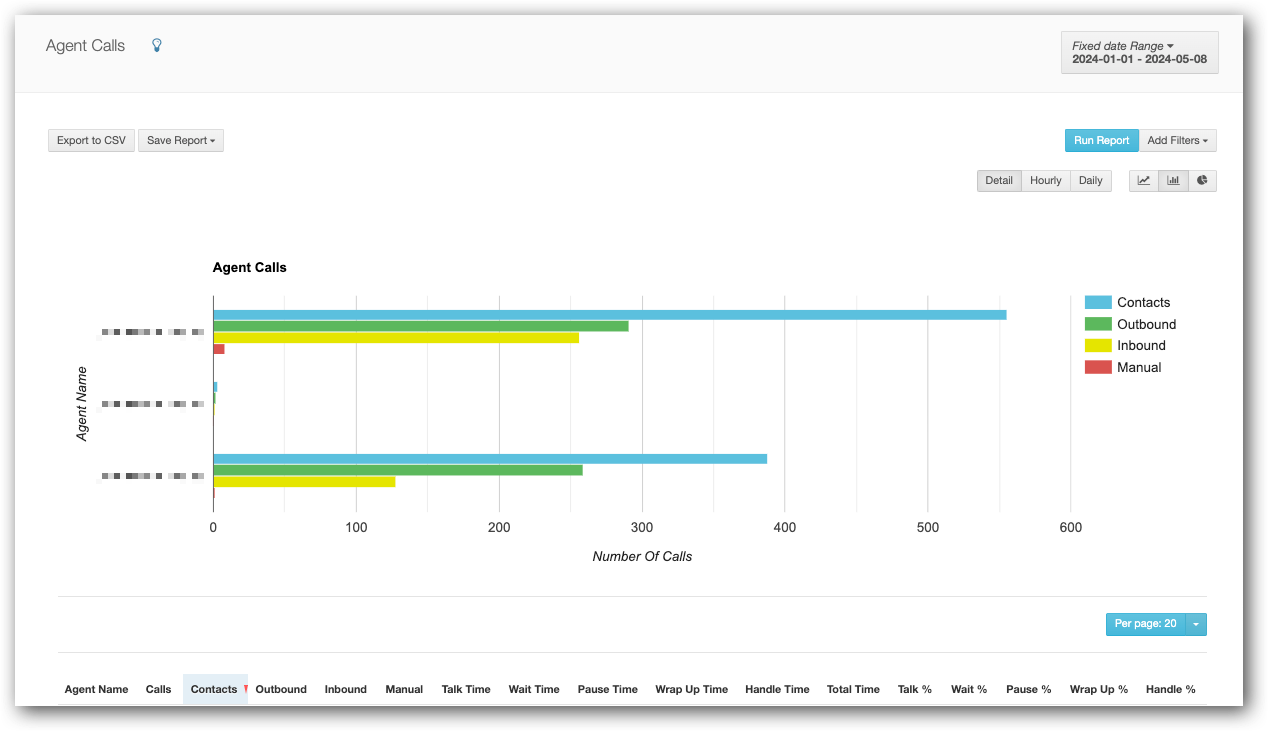The width and height of the screenshot is (1268, 731).
Task: Select the Daily view tab
Action: click(x=1091, y=181)
